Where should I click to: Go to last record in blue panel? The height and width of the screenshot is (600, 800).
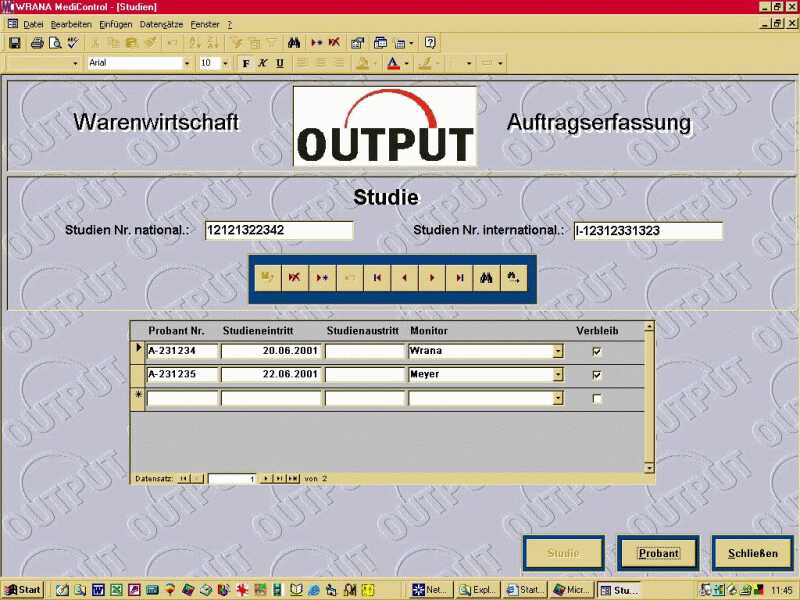click(460, 278)
